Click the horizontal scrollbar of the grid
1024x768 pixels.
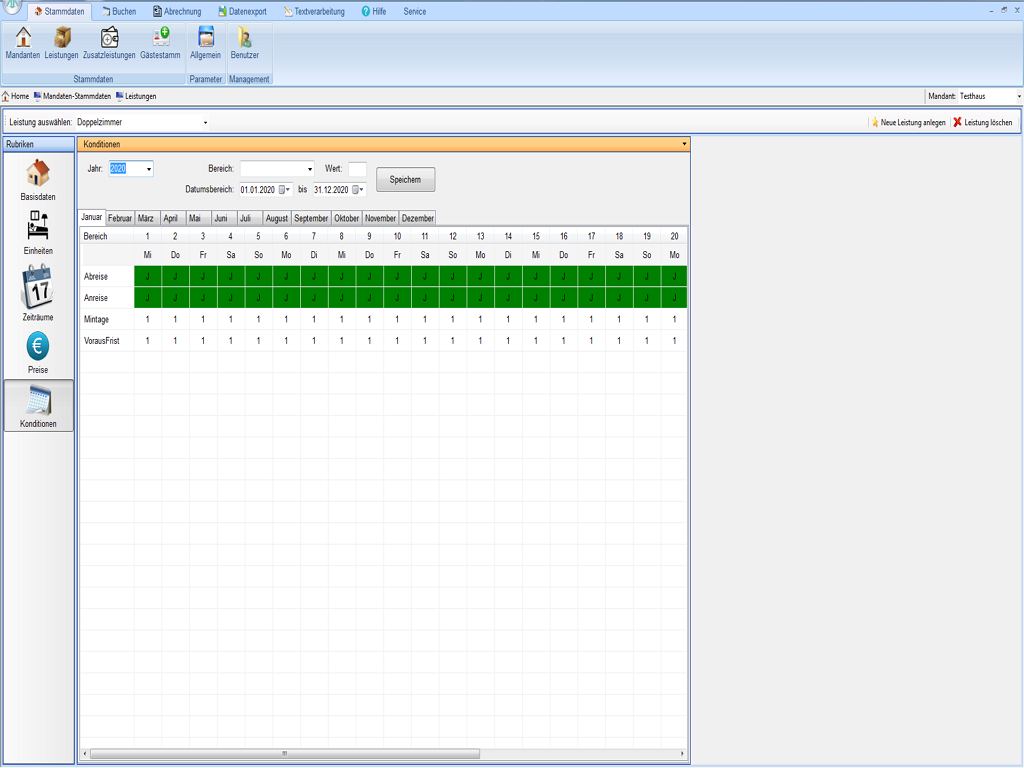click(284, 753)
